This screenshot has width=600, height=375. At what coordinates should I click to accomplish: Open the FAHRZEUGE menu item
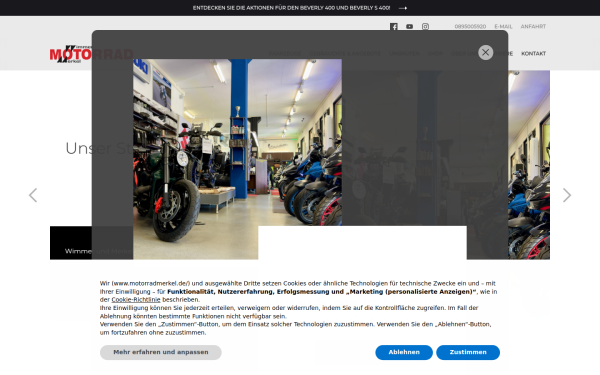[285, 54]
